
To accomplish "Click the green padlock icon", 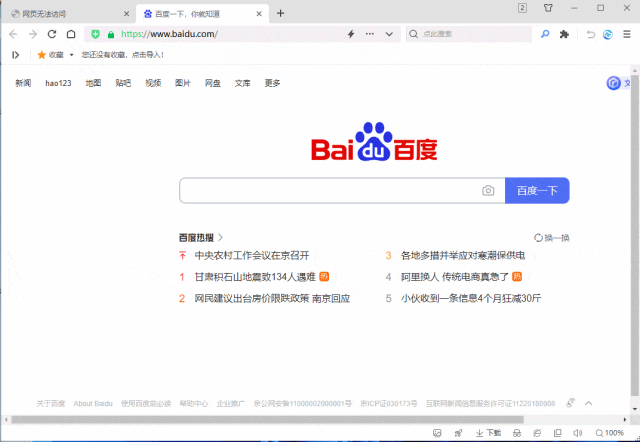I will [x=111, y=35].
